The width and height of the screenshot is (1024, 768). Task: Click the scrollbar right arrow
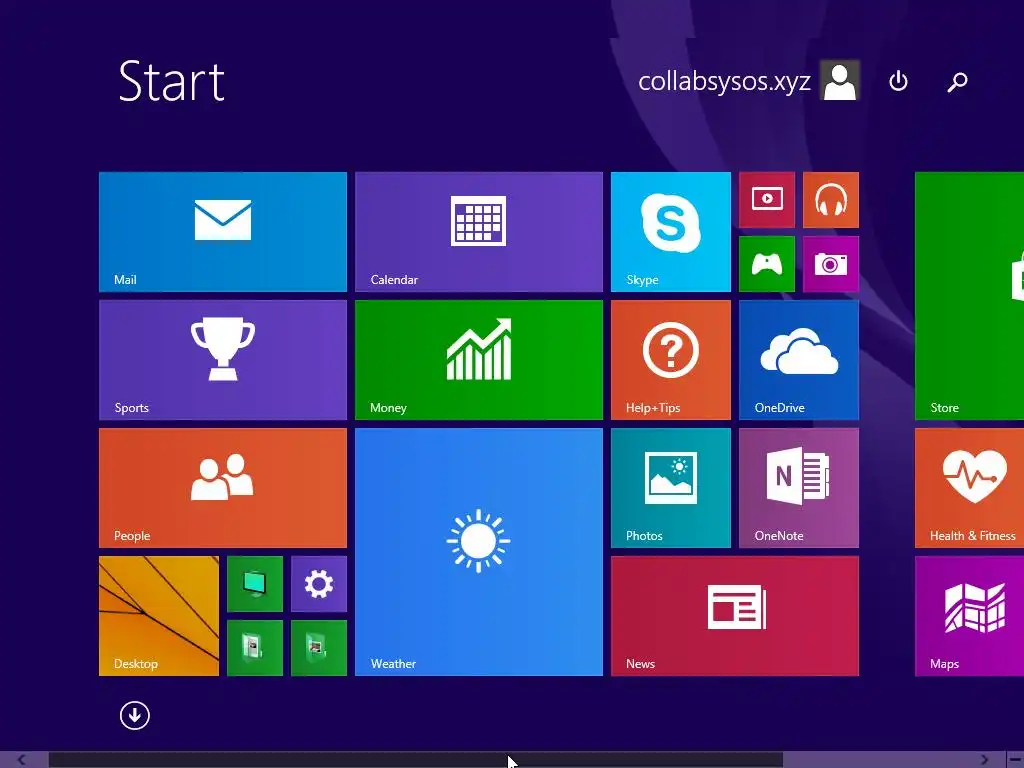point(984,760)
